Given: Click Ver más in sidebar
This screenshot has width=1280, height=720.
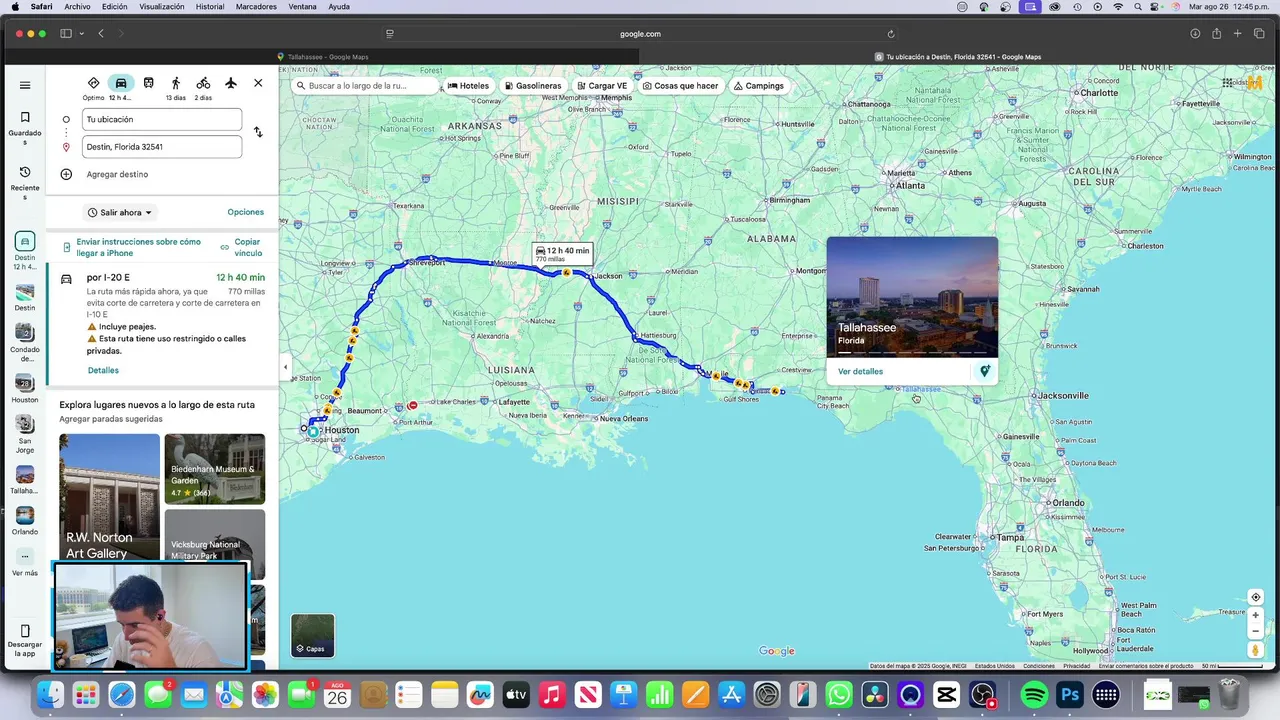Looking at the screenshot, I should [x=25, y=564].
